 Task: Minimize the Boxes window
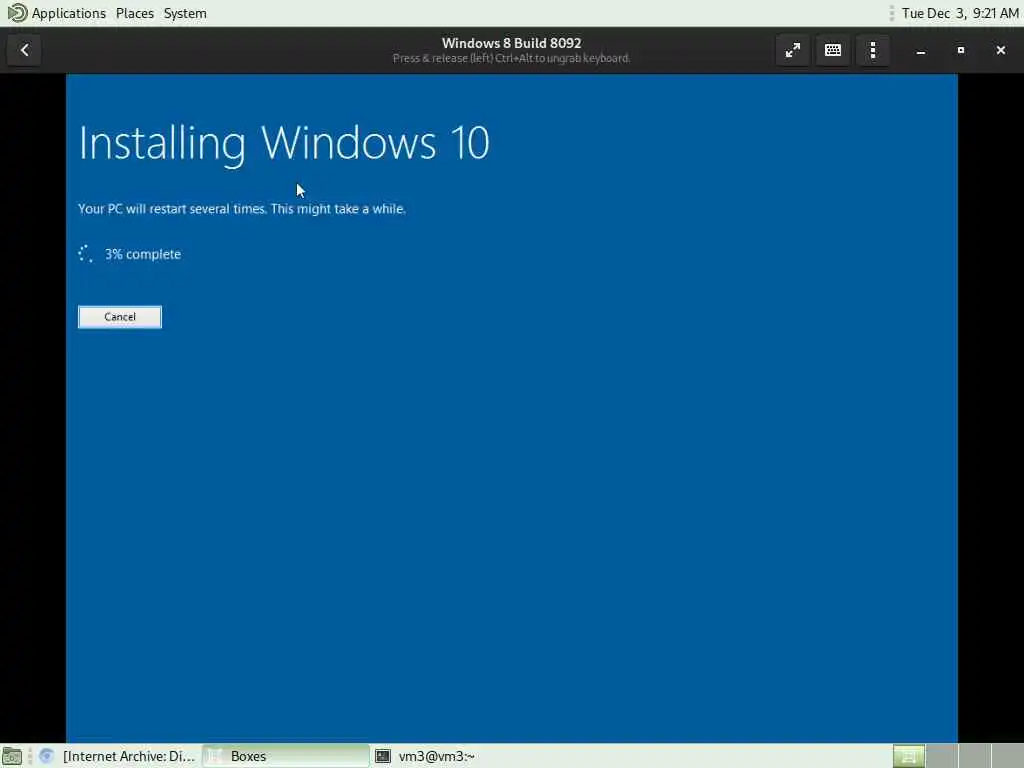tap(921, 50)
